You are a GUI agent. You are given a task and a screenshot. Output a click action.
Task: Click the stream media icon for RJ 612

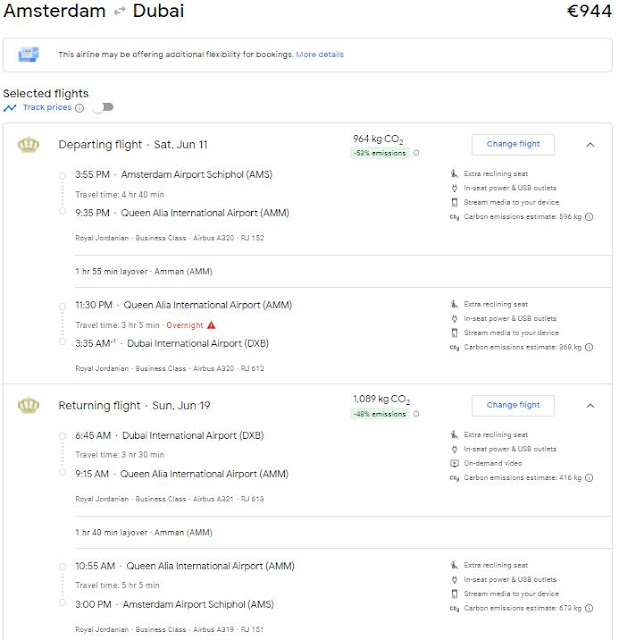click(x=454, y=333)
